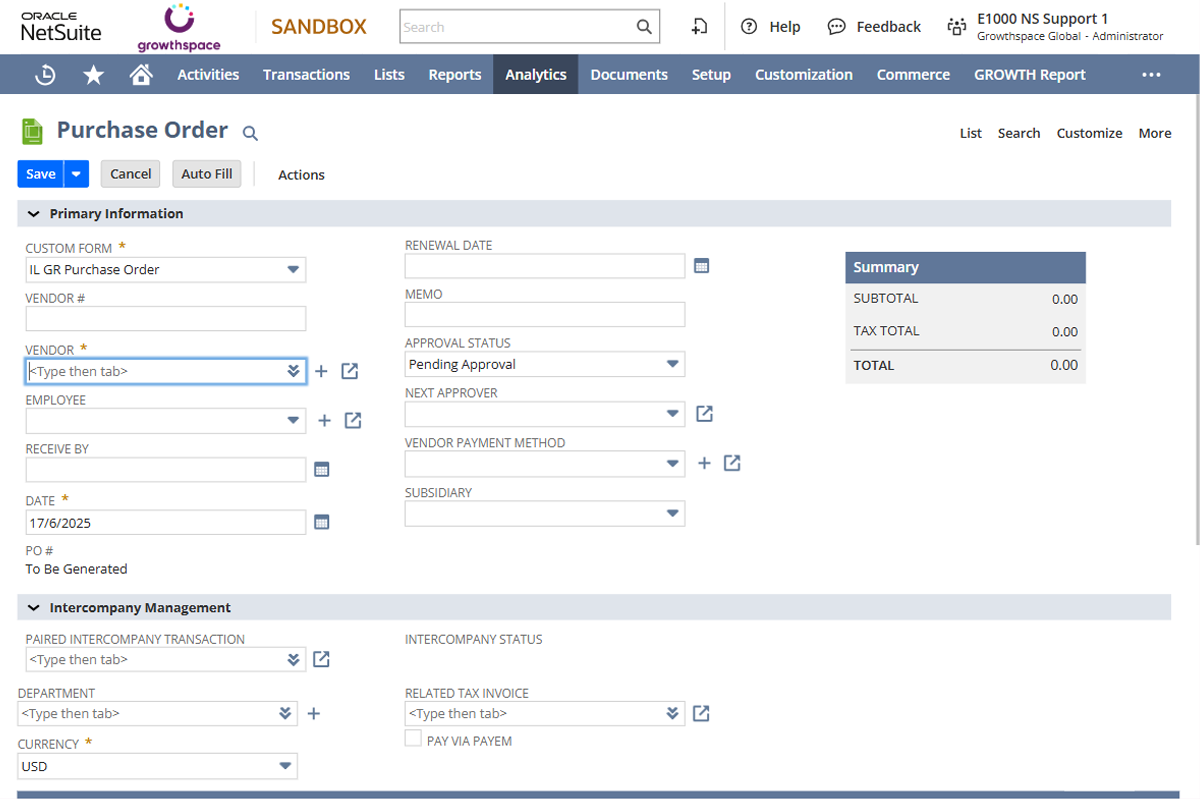Open the Renewal Date calendar picker
Screen dimensions: 1200x799
click(702, 266)
